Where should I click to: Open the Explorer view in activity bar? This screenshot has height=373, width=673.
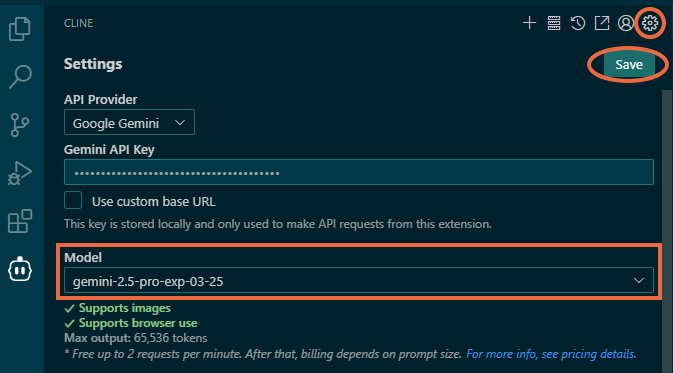[x=20, y=29]
